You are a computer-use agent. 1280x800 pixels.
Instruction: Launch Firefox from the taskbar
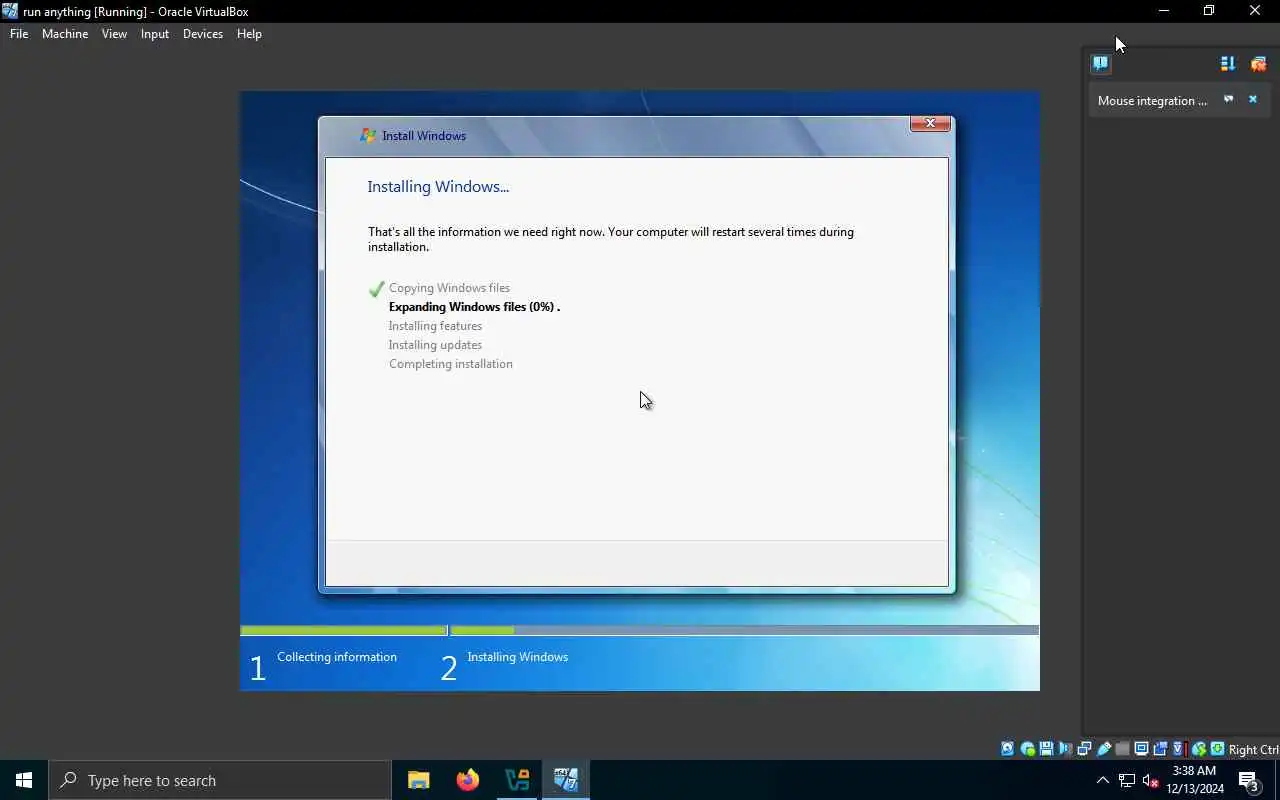(x=468, y=780)
